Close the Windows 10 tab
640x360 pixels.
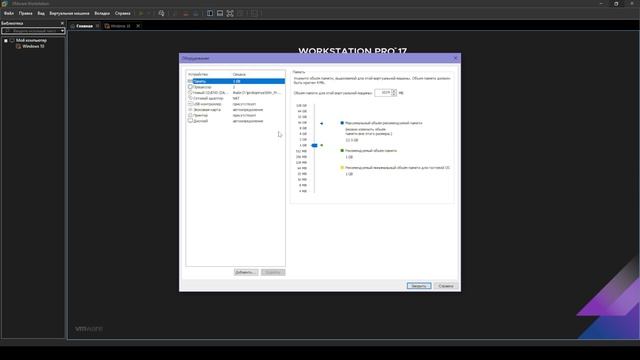coord(138,26)
